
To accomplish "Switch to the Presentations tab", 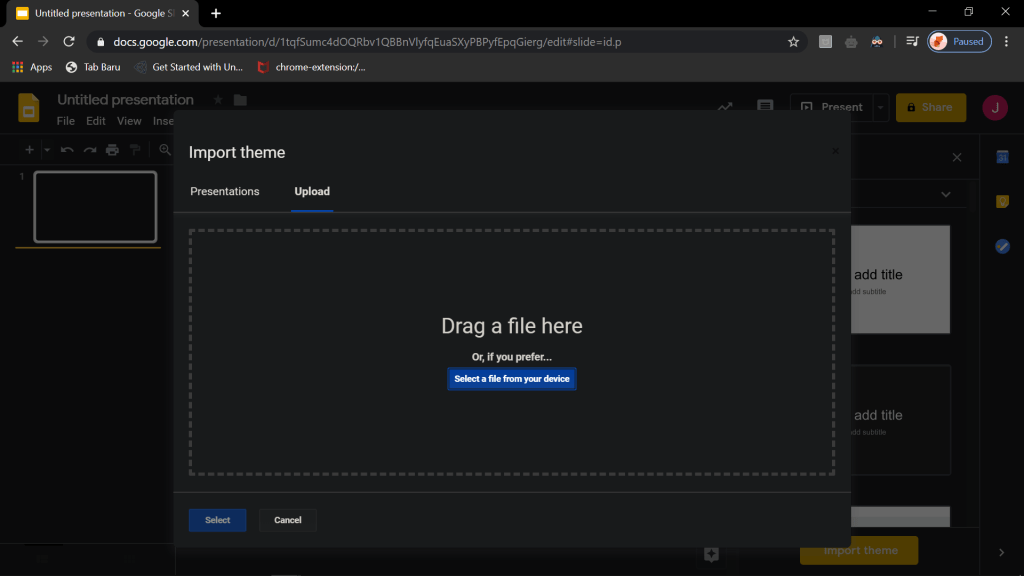I will point(224,191).
